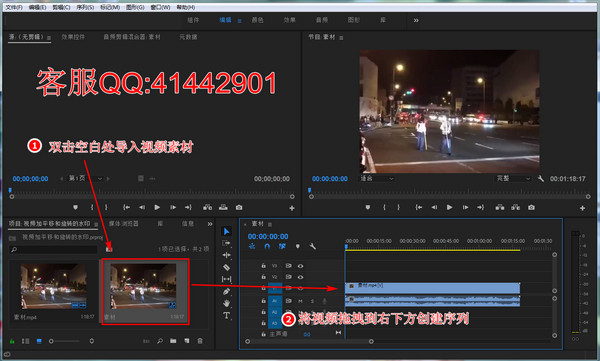Select the Ripple Edit tool
The image size is (600, 361).
[226, 255]
